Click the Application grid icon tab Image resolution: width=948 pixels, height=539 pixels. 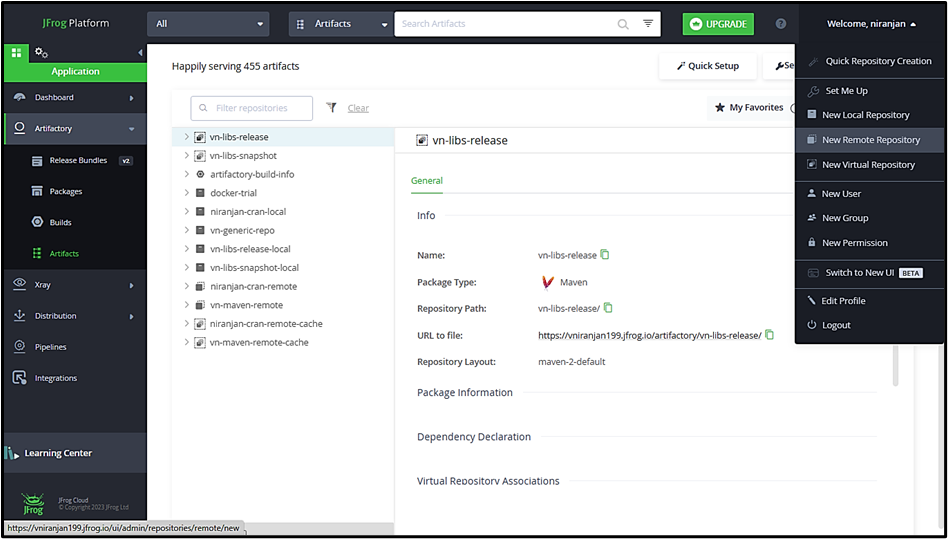16,53
